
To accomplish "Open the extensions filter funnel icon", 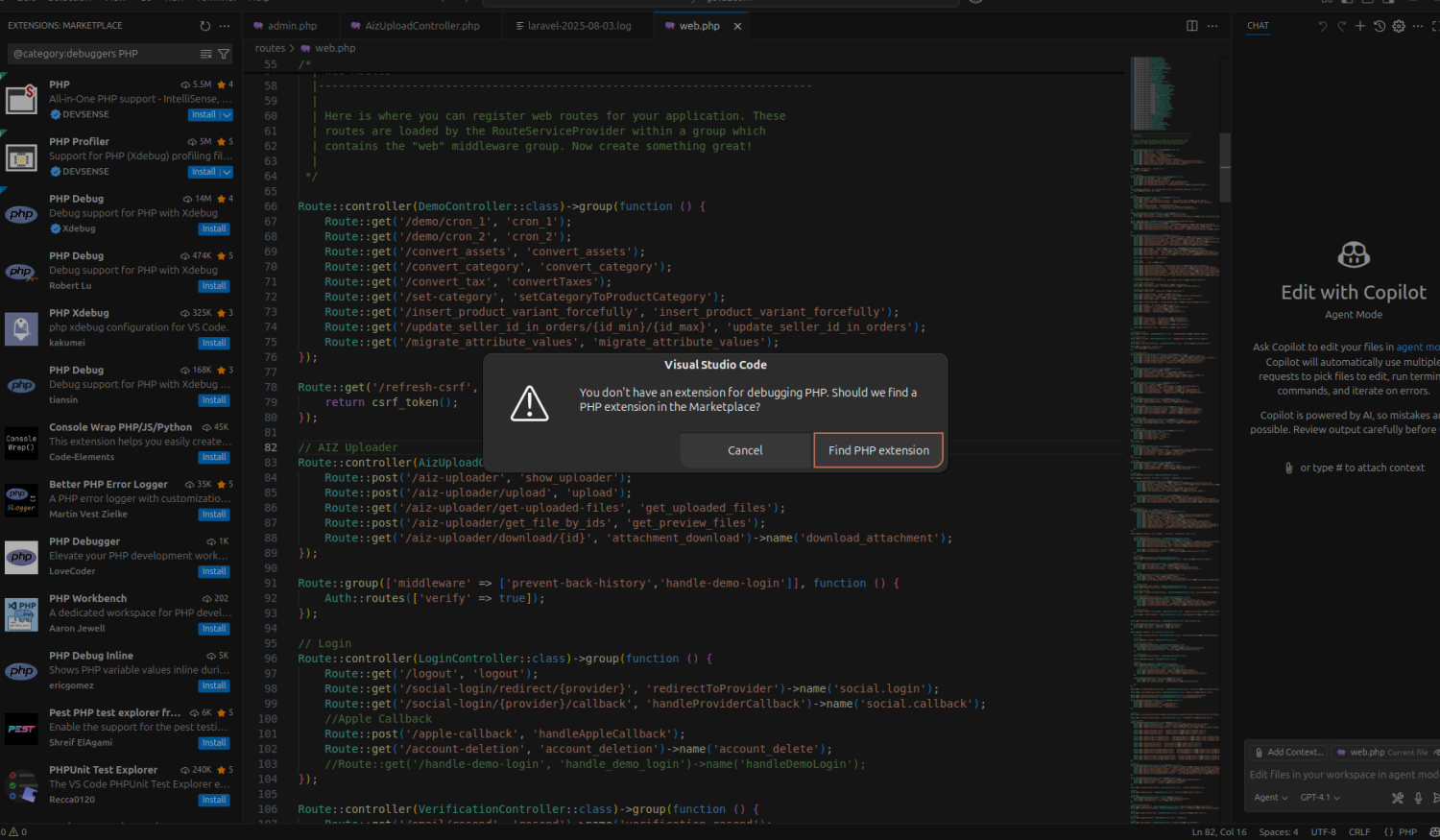I will coord(224,54).
